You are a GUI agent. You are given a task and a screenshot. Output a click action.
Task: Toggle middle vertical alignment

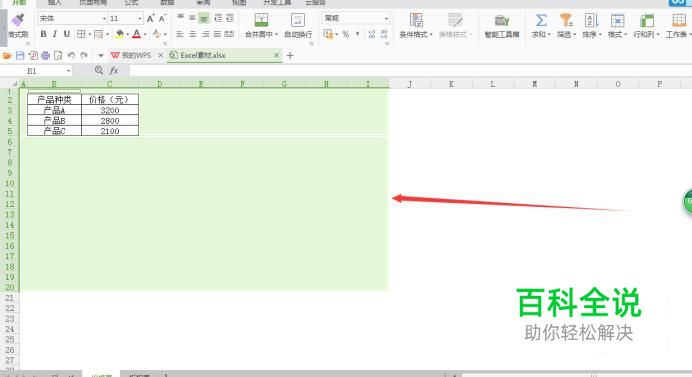(x=192, y=18)
